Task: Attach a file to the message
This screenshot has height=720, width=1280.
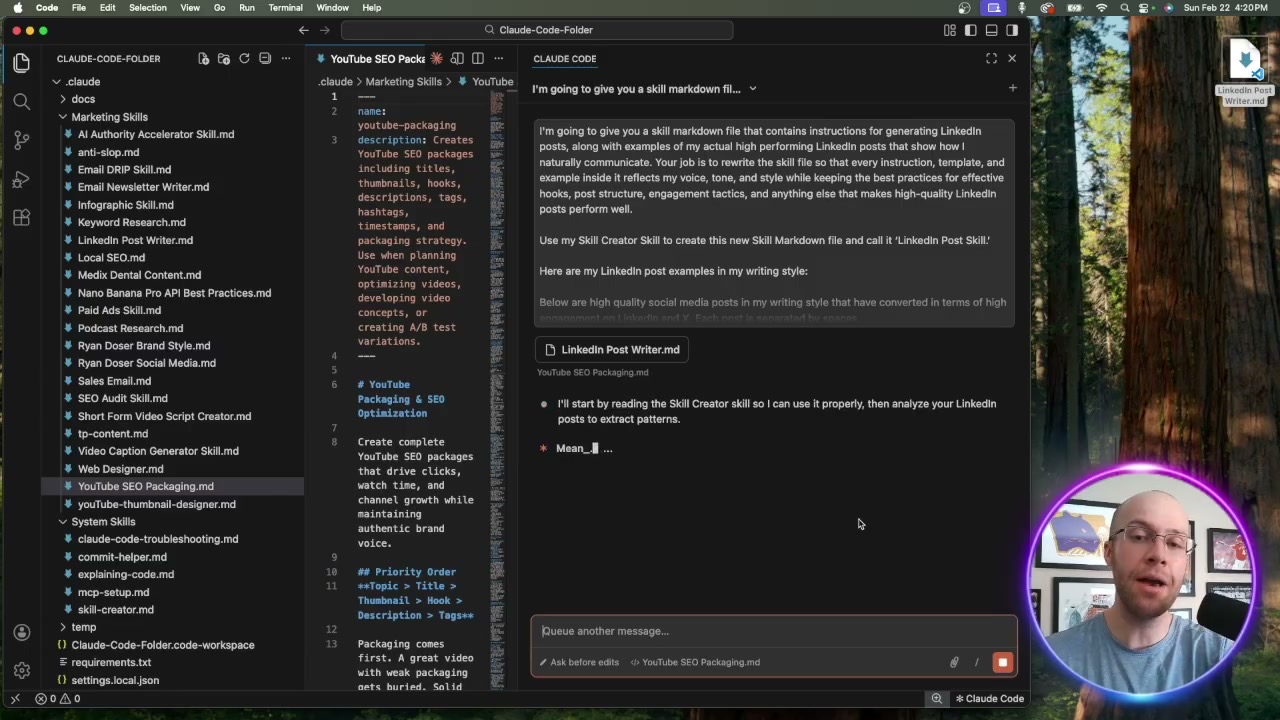Action: [x=954, y=662]
